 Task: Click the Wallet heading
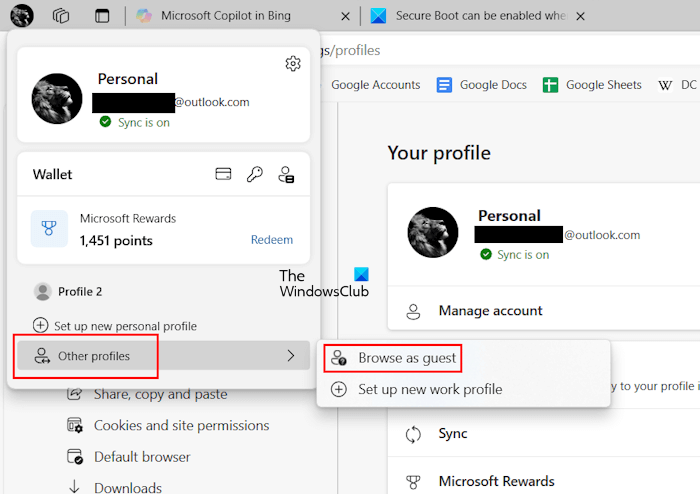click(x=52, y=174)
